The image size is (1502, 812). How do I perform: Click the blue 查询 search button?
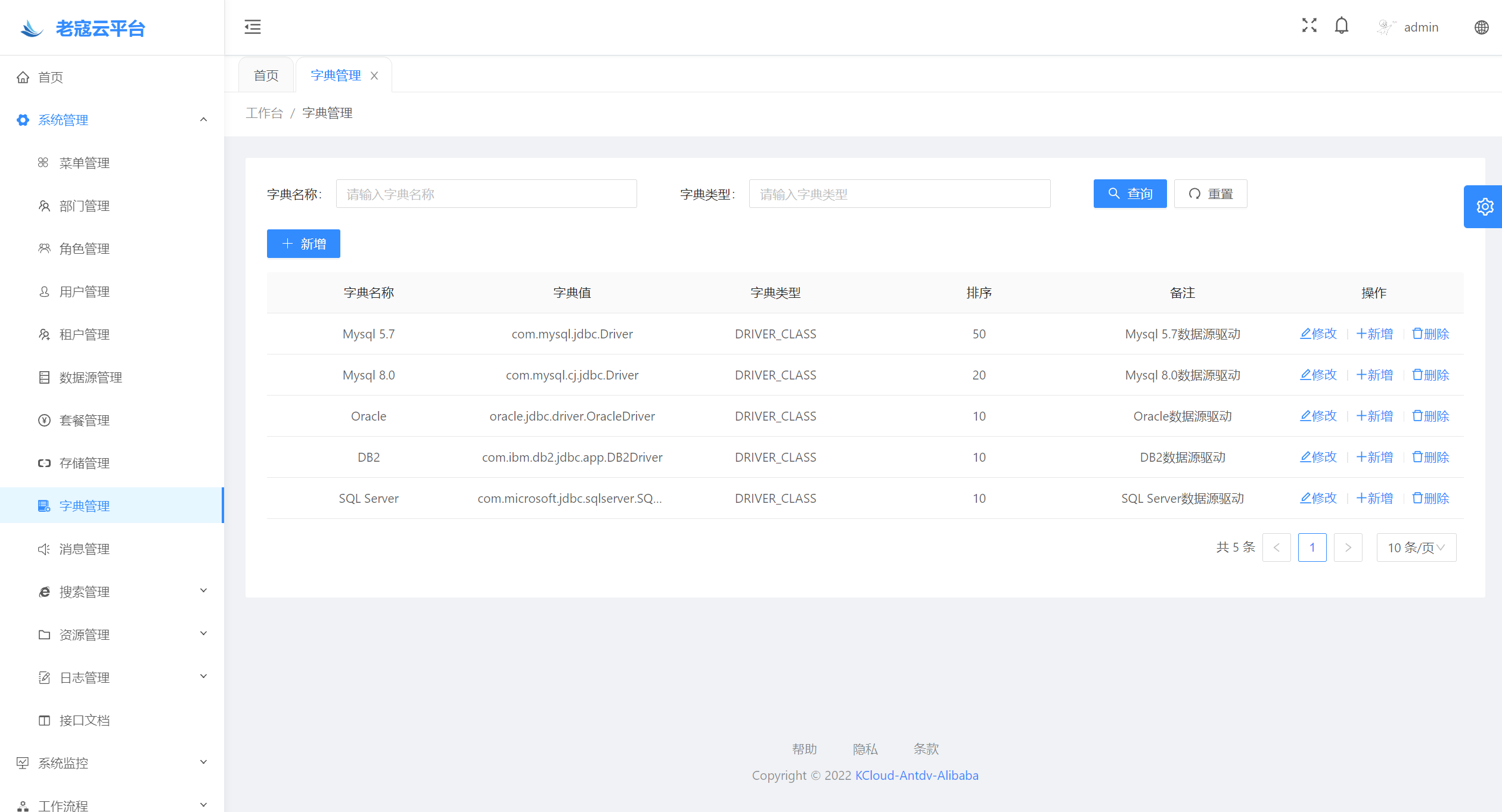[x=1129, y=194]
